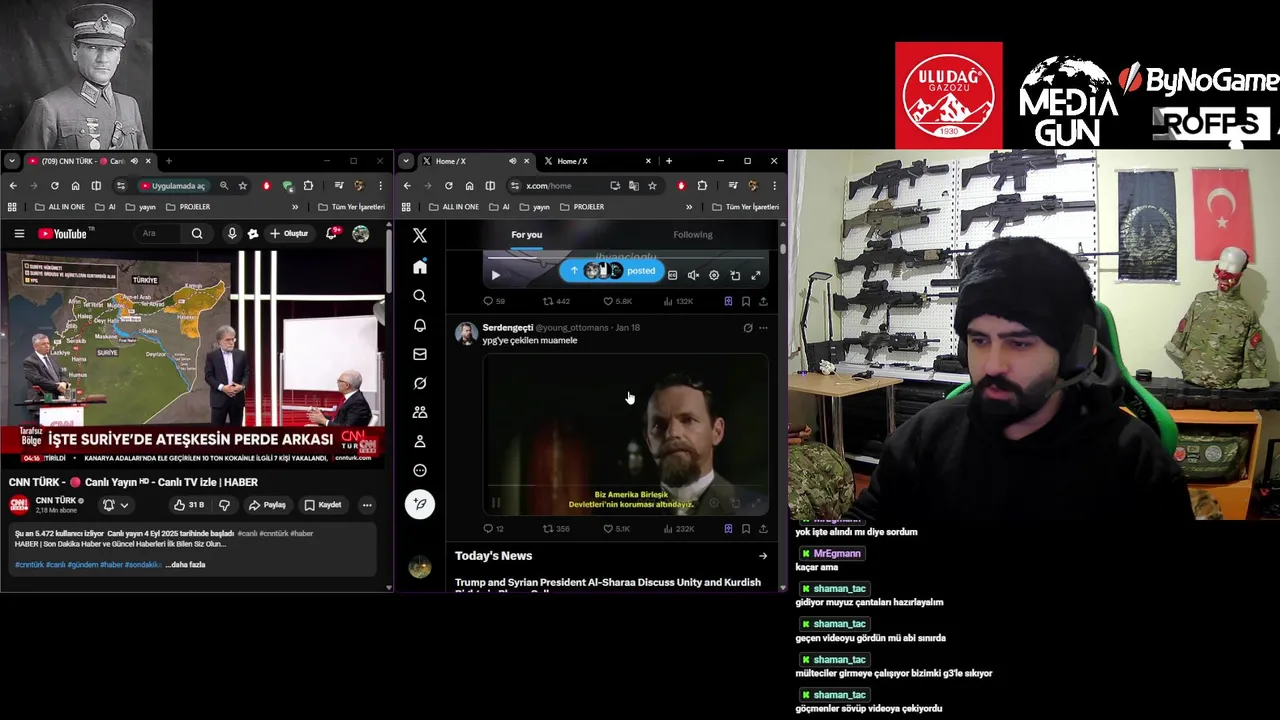1280x720 pixels.
Task: Open X Explore search in sidebar
Action: coord(420,296)
